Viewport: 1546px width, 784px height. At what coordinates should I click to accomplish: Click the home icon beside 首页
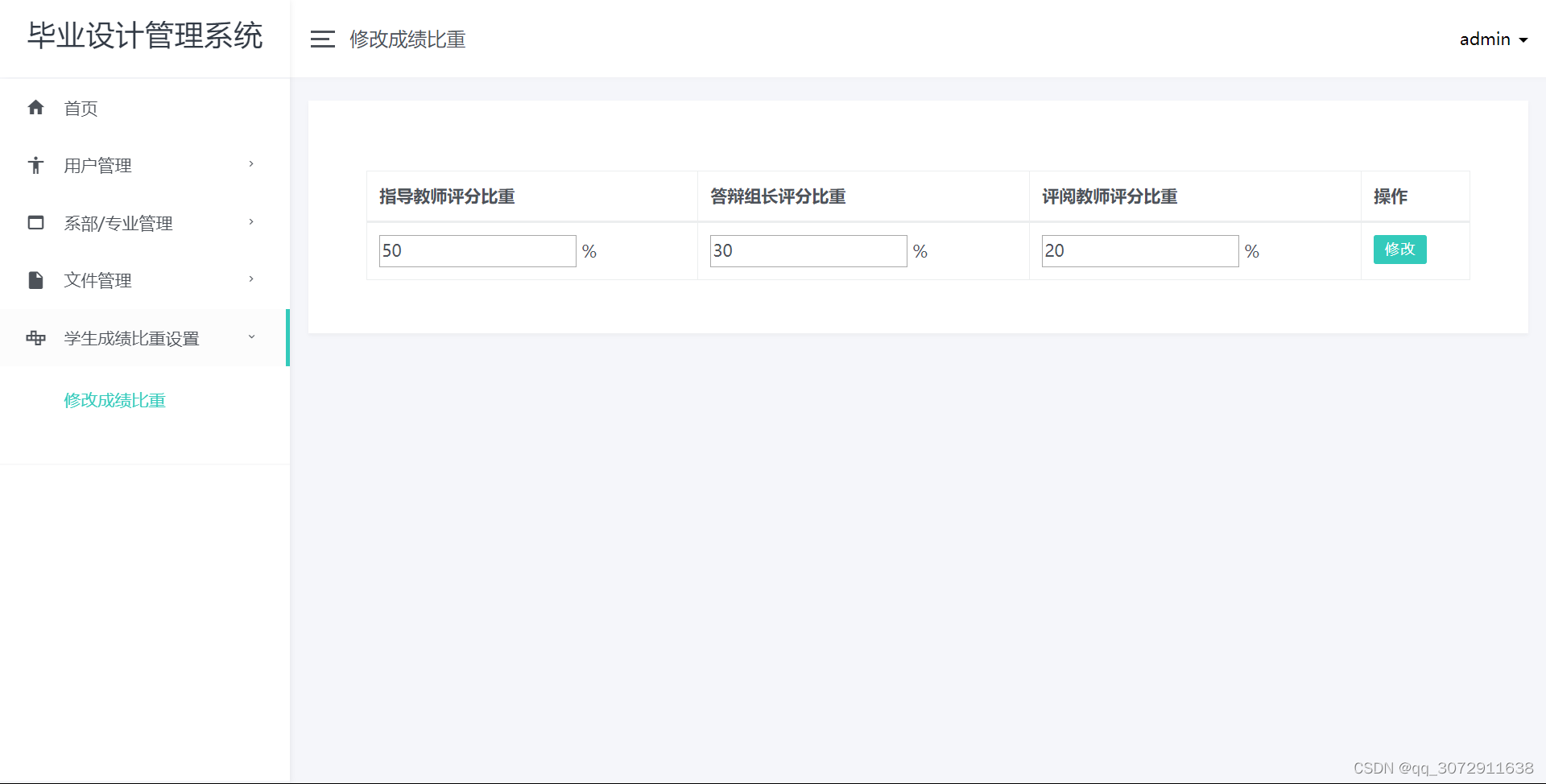[35, 107]
